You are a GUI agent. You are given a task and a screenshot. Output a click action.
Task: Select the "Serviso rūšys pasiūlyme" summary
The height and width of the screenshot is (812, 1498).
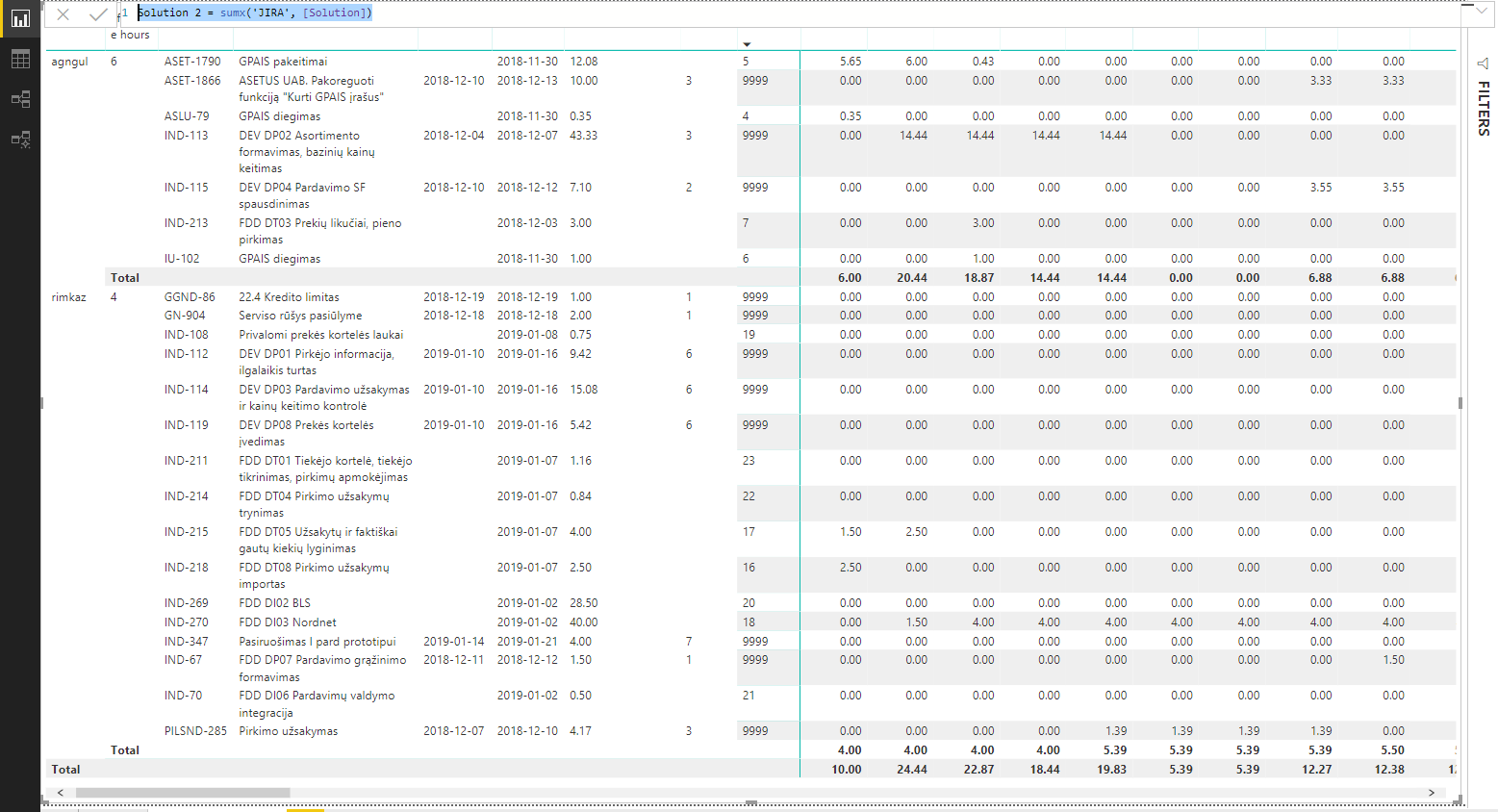point(300,316)
